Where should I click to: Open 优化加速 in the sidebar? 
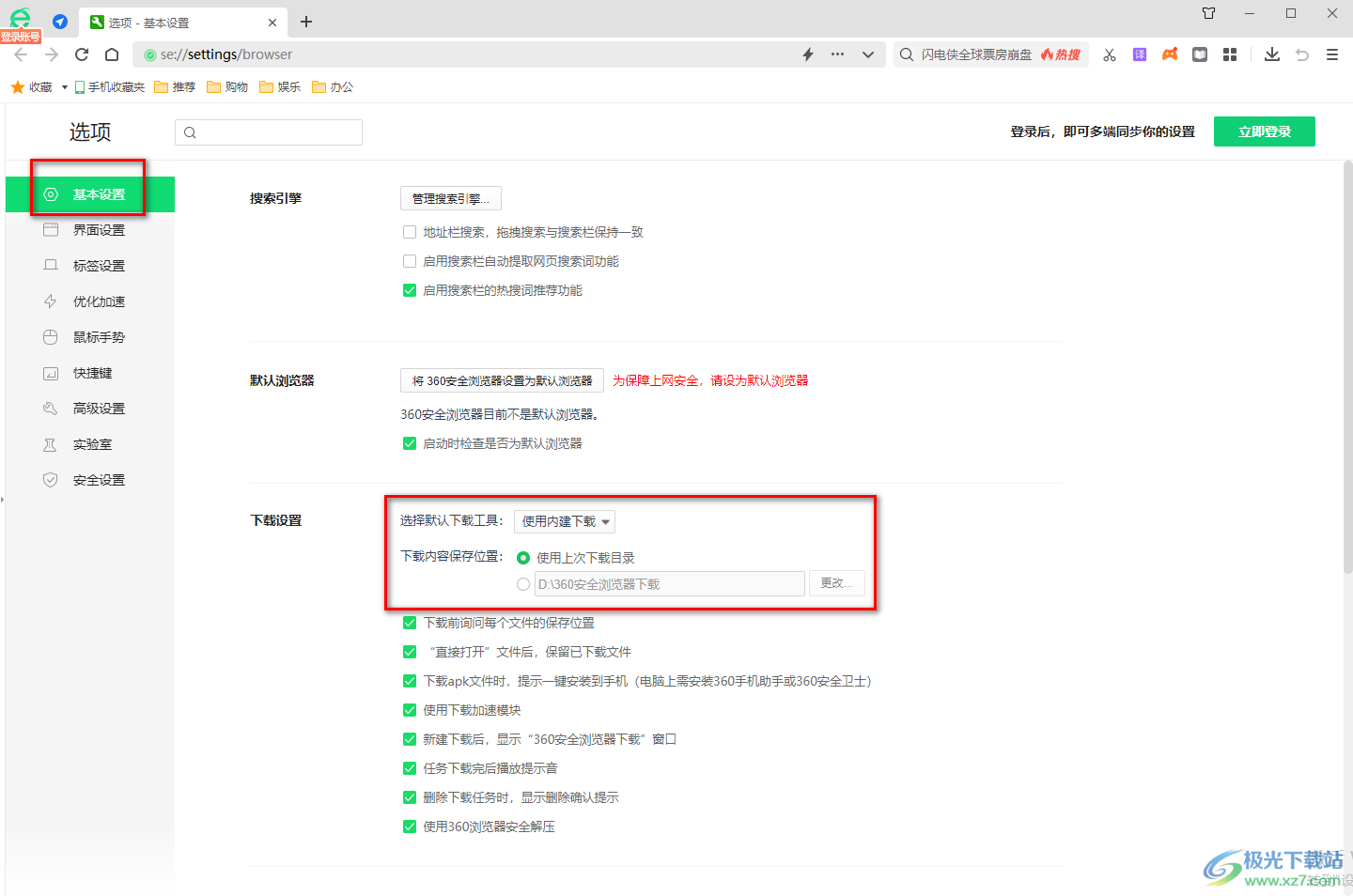coord(90,301)
